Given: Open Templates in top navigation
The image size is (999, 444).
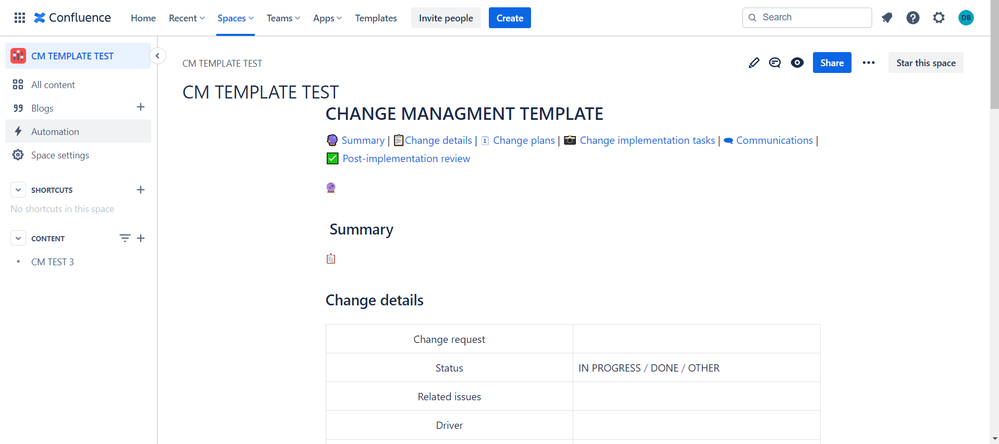Looking at the screenshot, I should point(376,18).
